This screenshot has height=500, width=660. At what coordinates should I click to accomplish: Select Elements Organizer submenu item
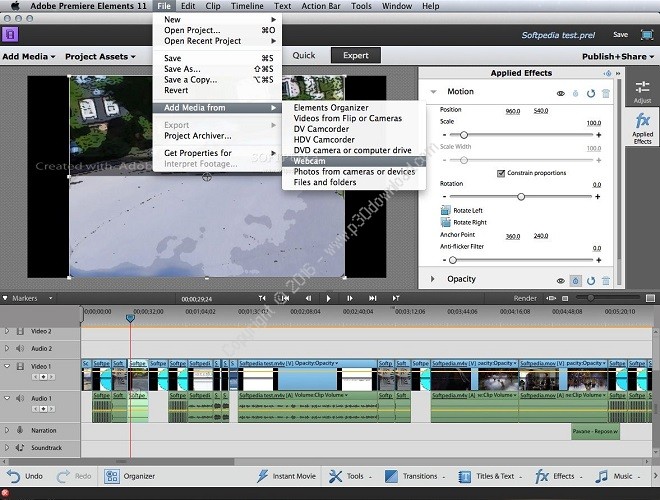point(354,108)
